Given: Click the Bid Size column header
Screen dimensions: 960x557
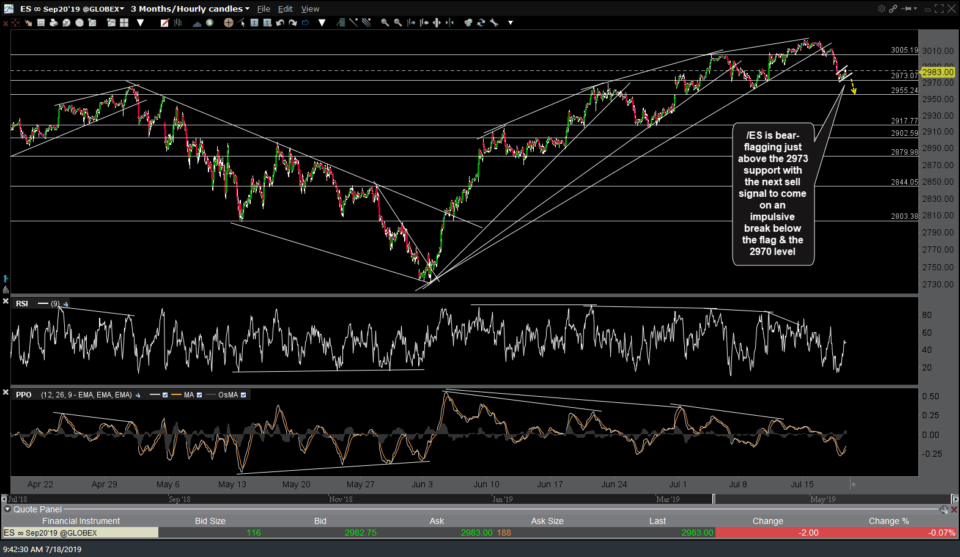Looking at the screenshot, I should click(x=210, y=521).
